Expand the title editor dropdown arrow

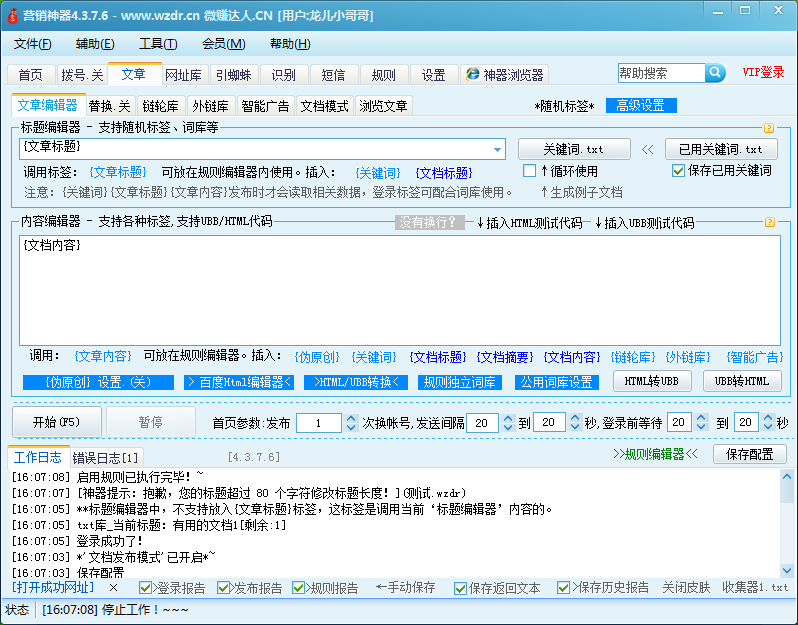(x=498, y=149)
